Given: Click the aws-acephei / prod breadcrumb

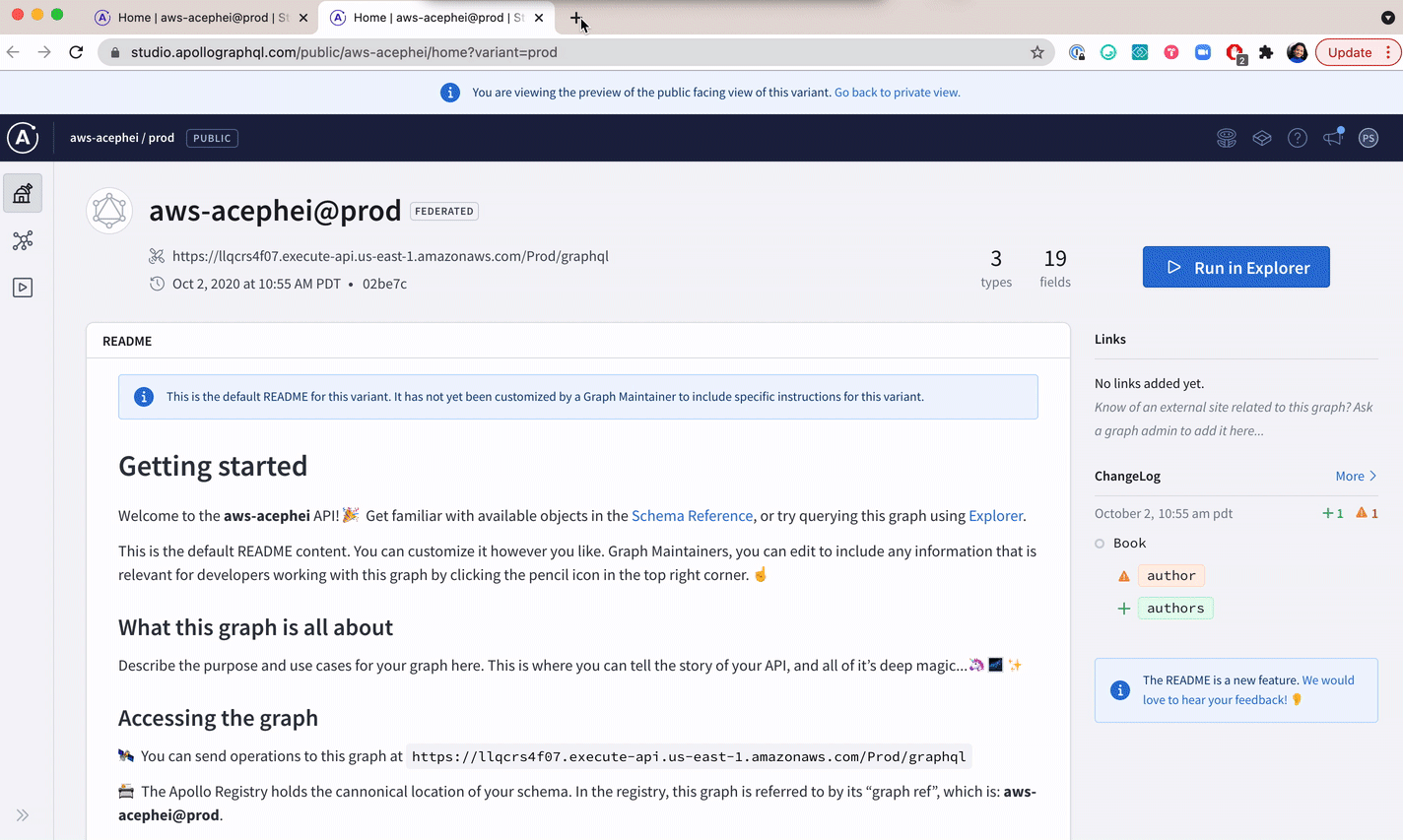Looking at the screenshot, I should 122,138.
